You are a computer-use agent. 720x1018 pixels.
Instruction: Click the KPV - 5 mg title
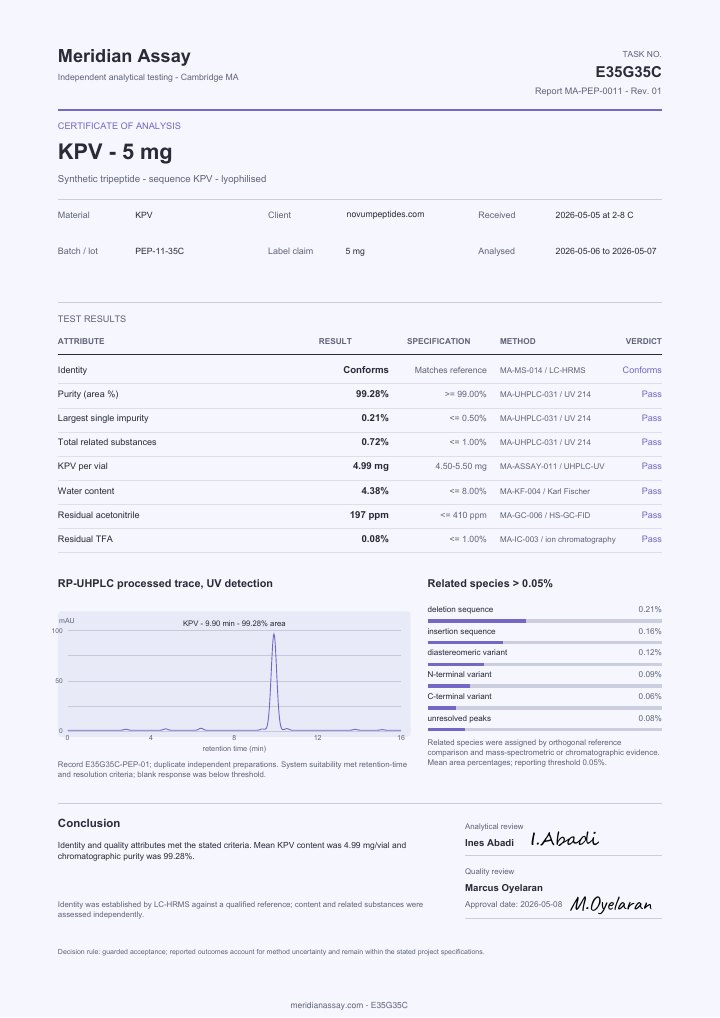(115, 152)
